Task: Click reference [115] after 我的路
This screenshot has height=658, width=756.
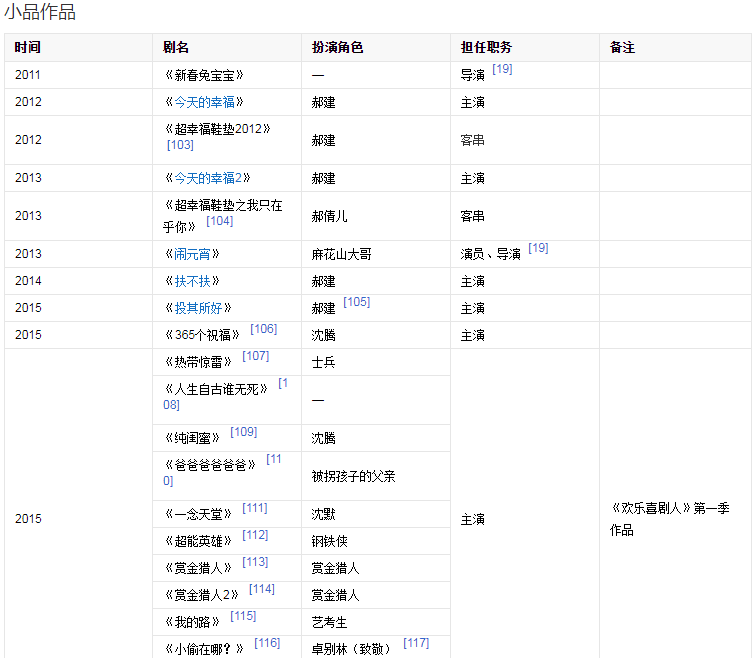Action: [x=243, y=616]
